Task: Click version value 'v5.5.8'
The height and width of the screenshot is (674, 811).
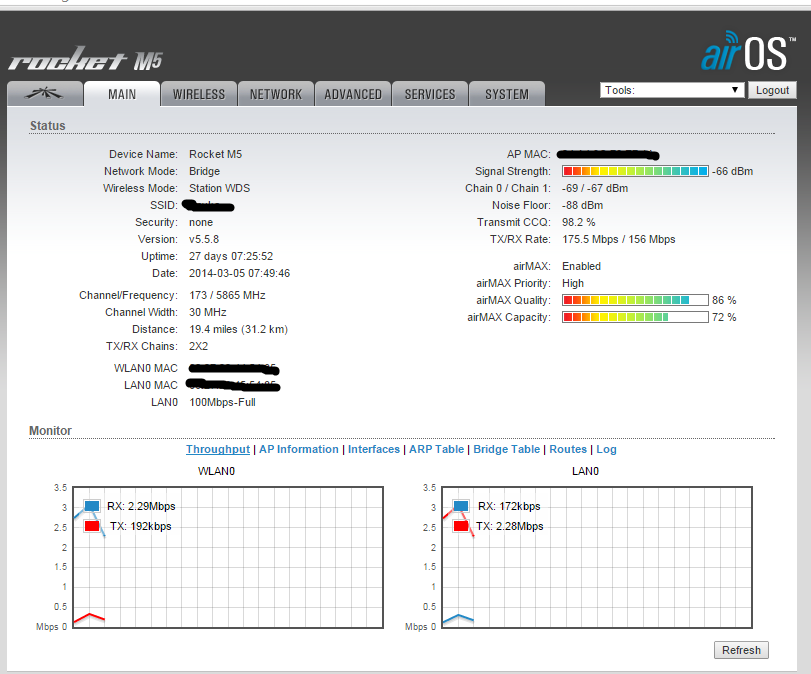Action: coord(204,239)
